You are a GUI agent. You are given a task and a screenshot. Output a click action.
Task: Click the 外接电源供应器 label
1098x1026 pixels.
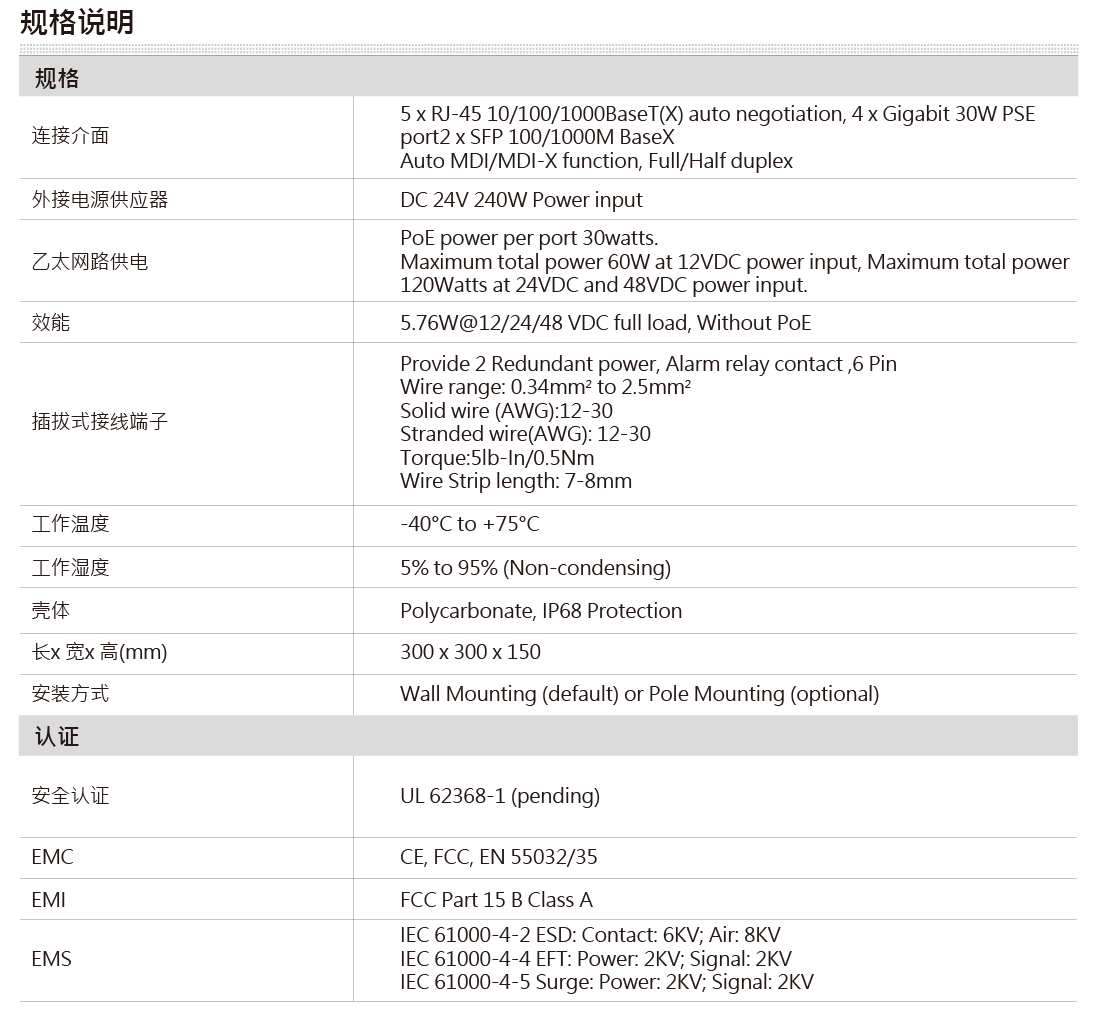coord(99,200)
